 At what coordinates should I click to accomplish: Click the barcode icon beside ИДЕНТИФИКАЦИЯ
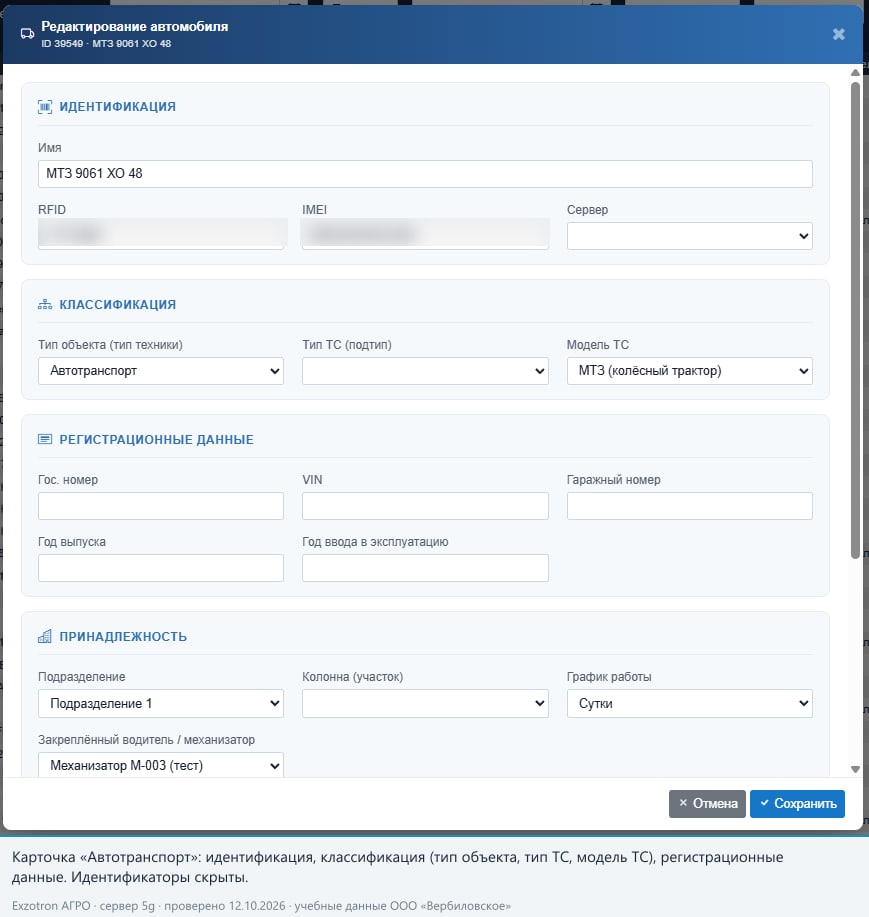pos(45,106)
